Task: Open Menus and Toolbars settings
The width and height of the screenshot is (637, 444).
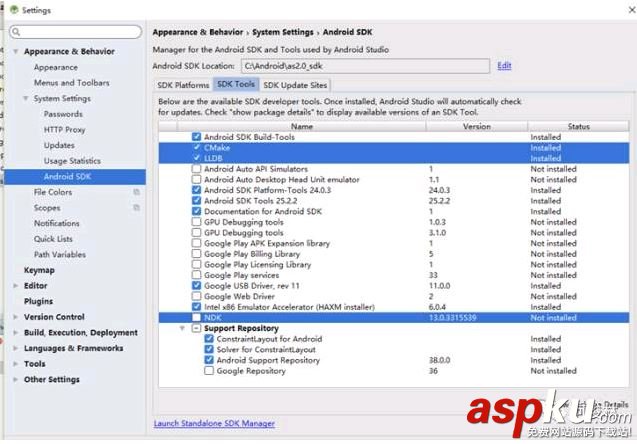Action: 72,82
